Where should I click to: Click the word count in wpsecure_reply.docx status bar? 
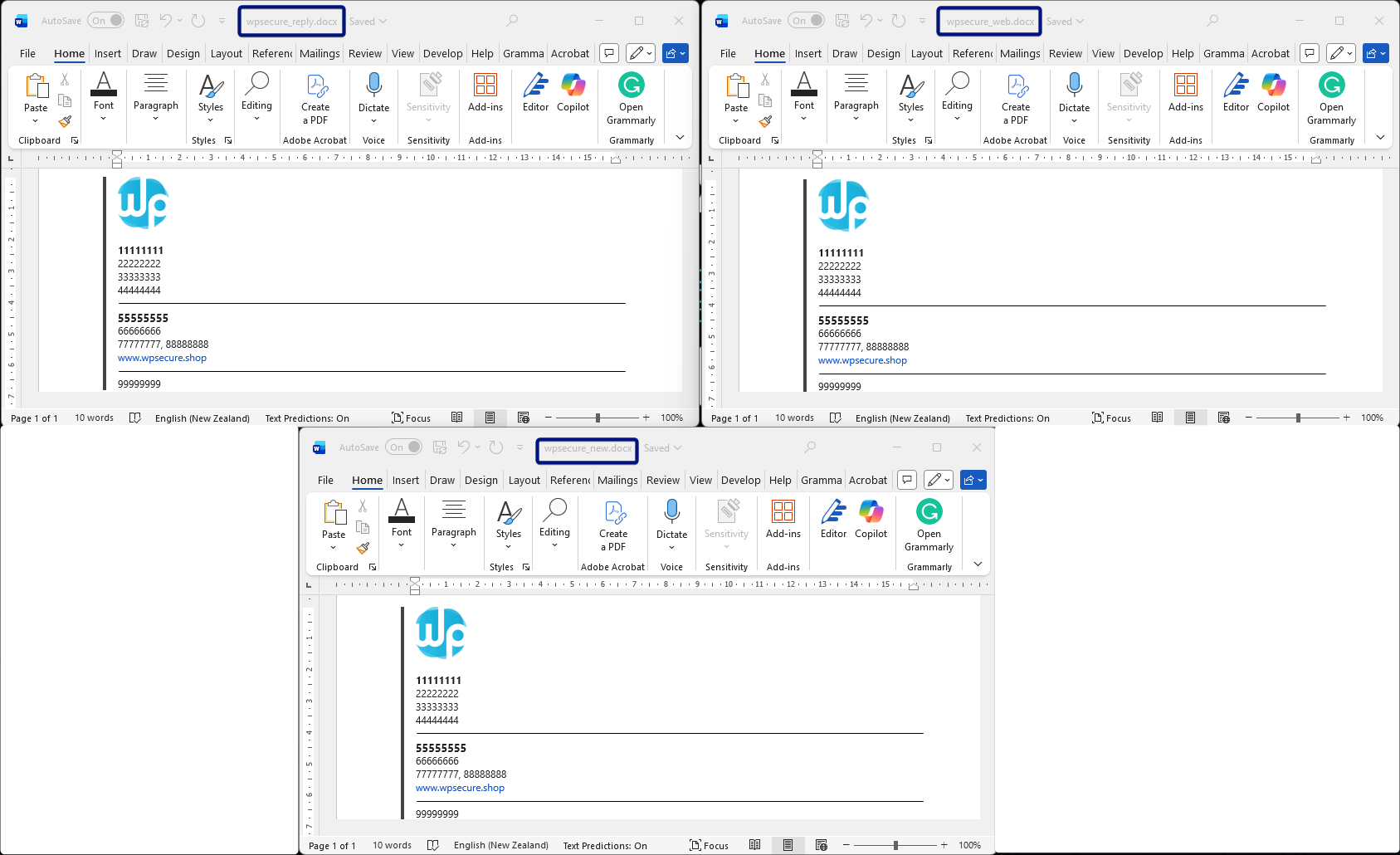pyautogui.click(x=94, y=418)
